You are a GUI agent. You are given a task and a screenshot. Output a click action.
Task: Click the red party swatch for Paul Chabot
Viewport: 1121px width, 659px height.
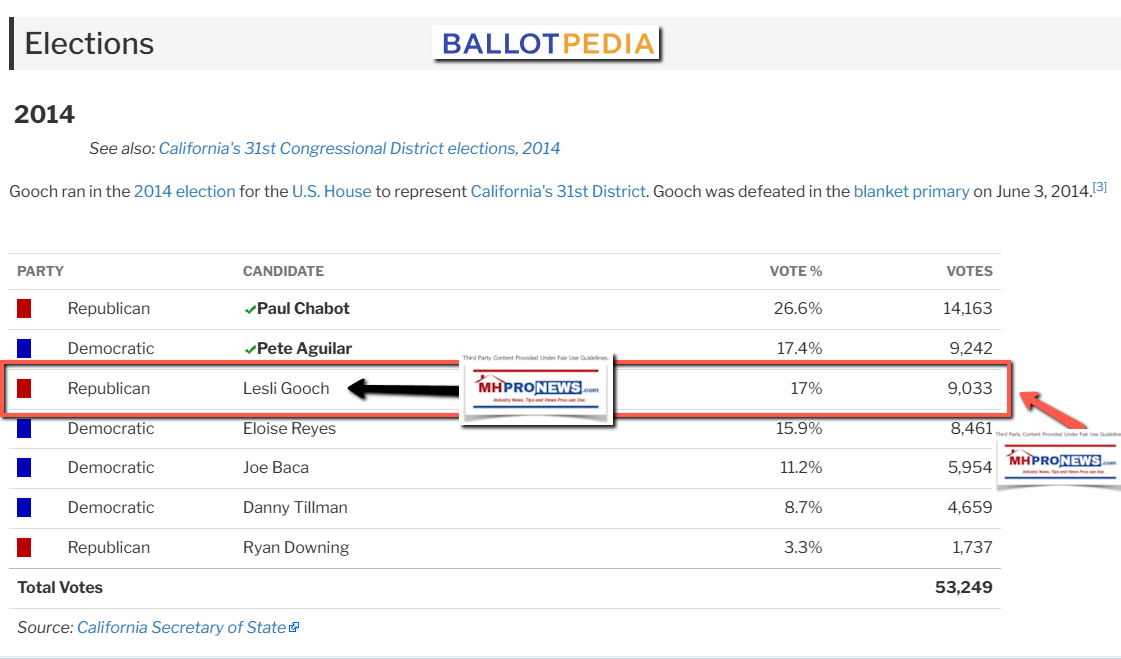click(24, 309)
